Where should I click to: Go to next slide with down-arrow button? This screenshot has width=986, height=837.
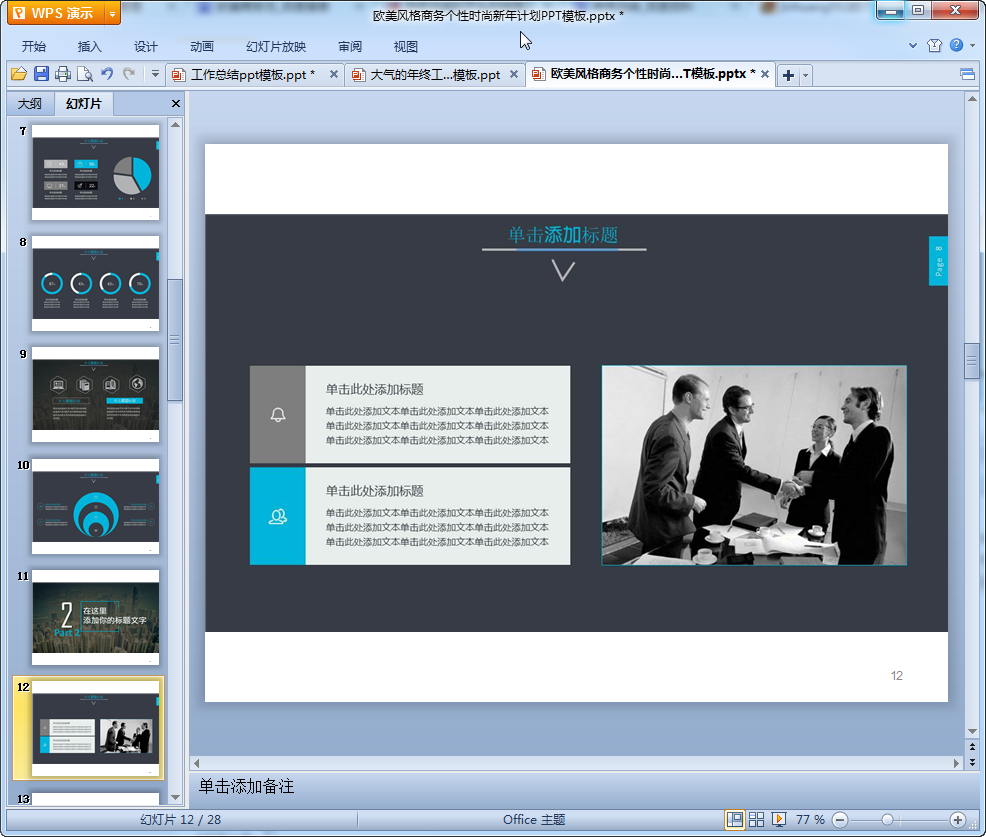pyautogui.click(x=972, y=762)
